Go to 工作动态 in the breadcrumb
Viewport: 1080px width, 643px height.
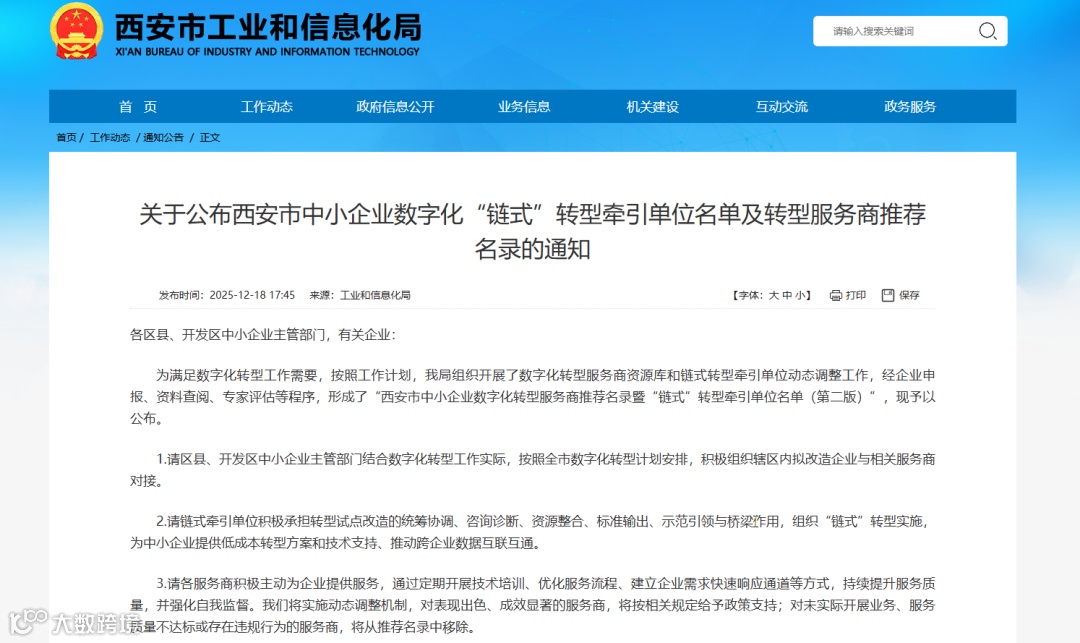[110, 138]
